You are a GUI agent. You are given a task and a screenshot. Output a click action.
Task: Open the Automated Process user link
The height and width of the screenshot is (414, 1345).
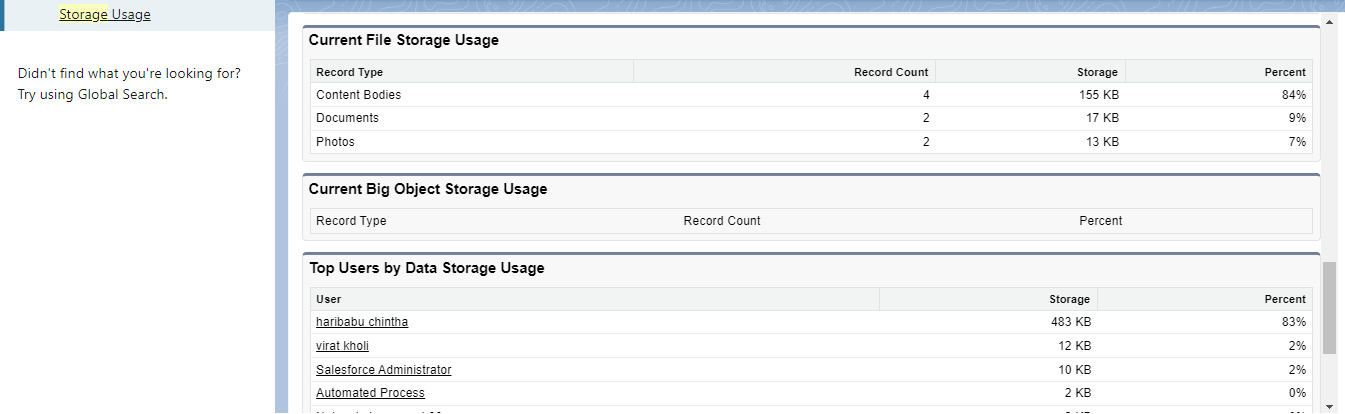click(370, 393)
